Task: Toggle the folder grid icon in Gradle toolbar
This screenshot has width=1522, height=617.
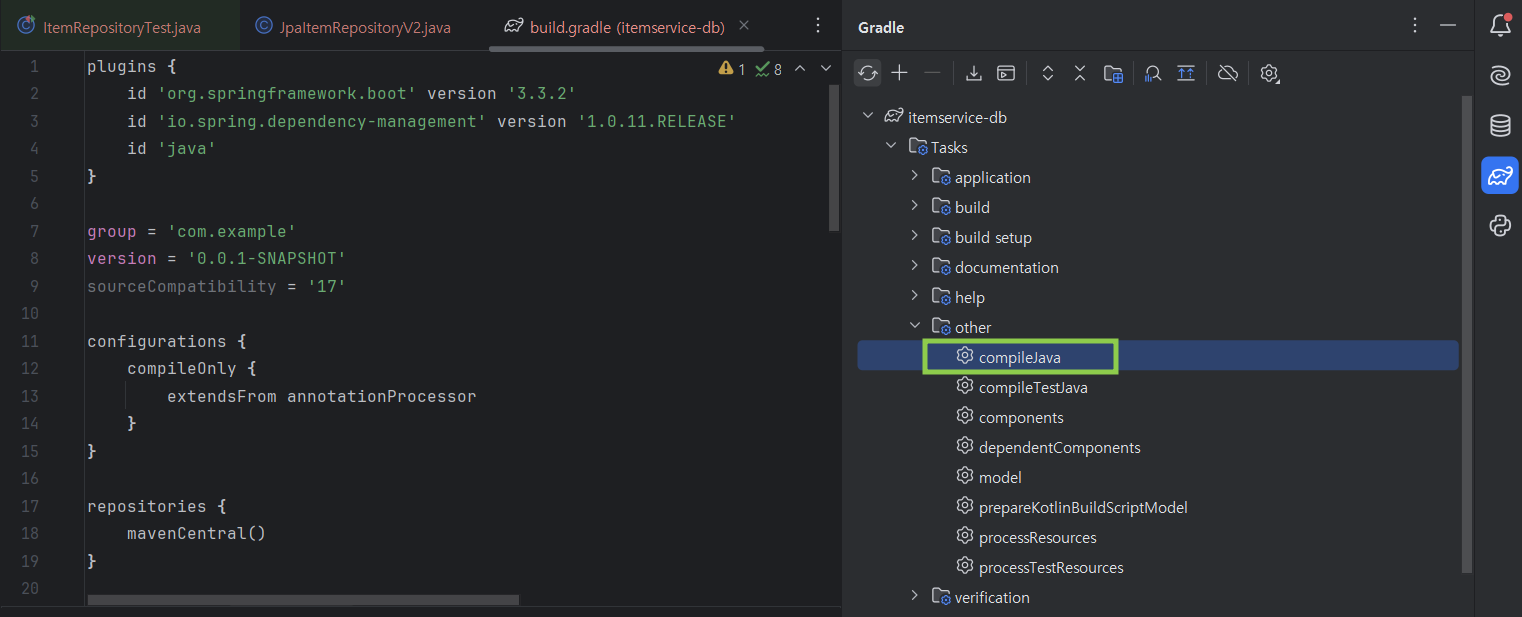Action: pyautogui.click(x=1113, y=73)
